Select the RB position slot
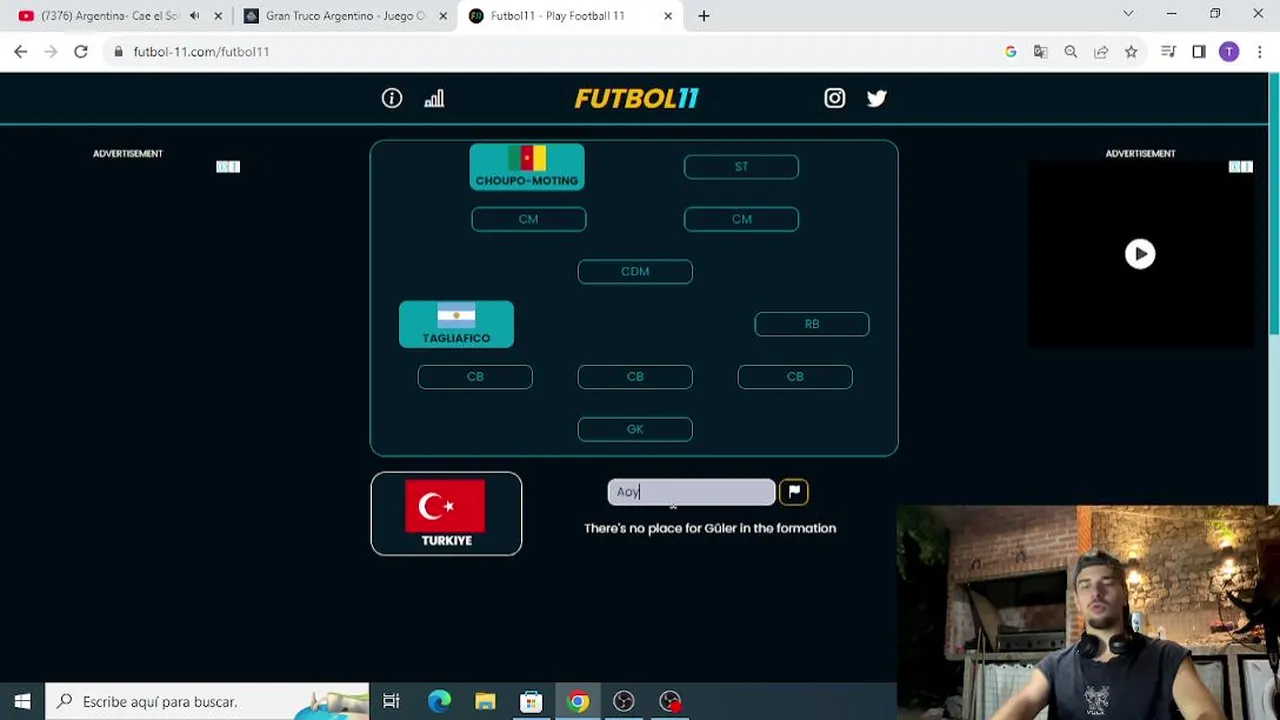This screenshot has width=1280, height=720. [812, 324]
